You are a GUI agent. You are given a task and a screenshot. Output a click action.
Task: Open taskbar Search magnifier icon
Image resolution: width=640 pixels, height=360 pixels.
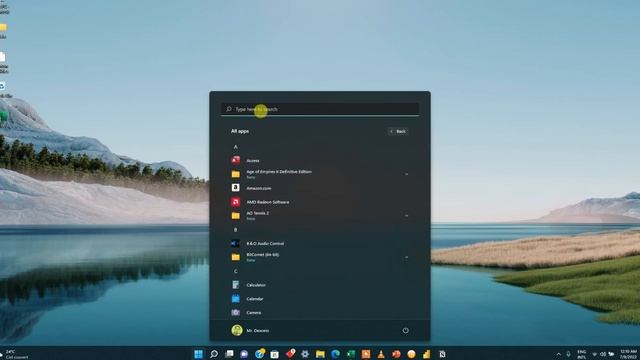coord(214,354)
